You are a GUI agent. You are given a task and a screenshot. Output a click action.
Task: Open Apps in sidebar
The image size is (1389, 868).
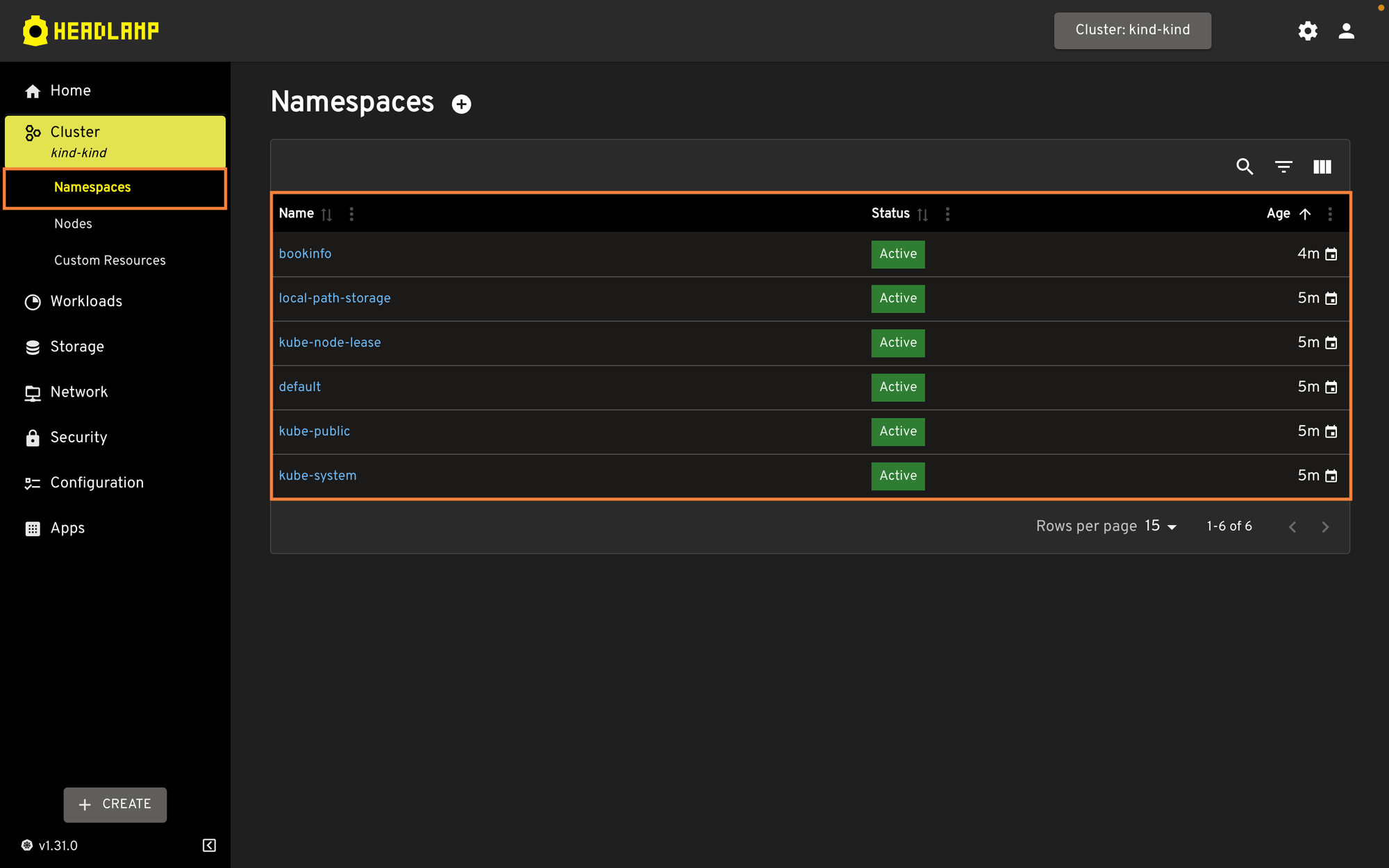115,528
